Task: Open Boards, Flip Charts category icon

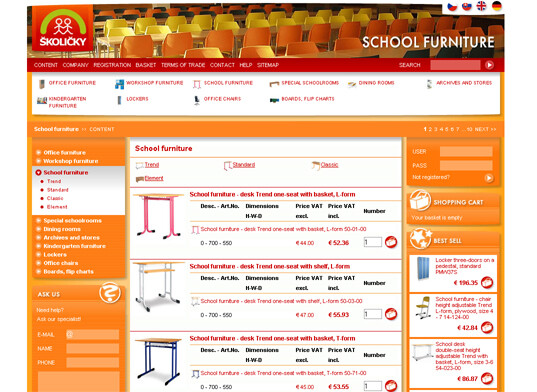Action: point(274,100)
